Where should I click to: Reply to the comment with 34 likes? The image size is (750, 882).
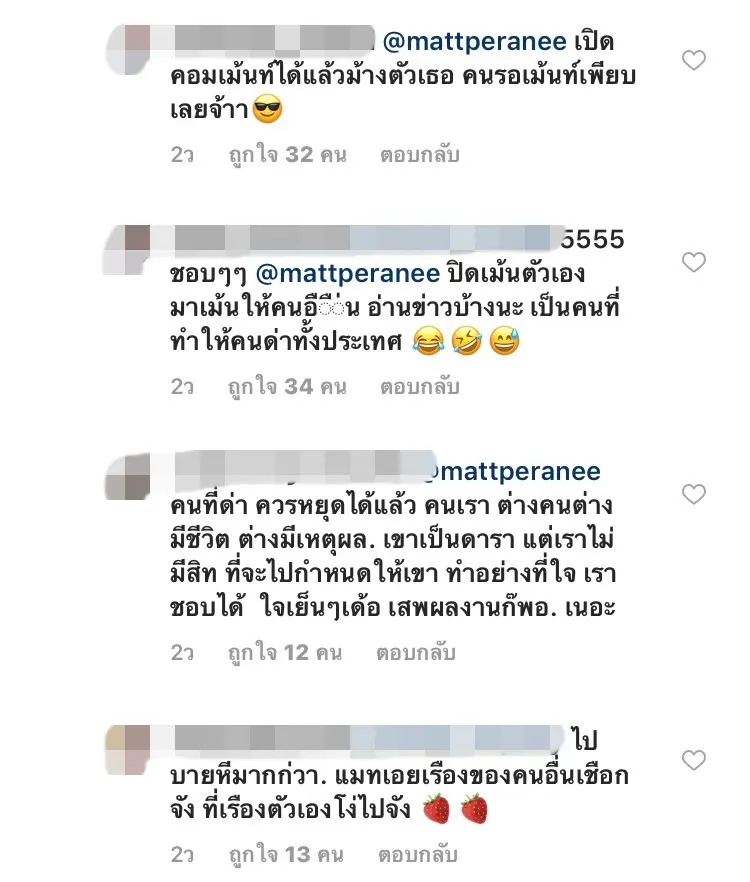(420, 386)
